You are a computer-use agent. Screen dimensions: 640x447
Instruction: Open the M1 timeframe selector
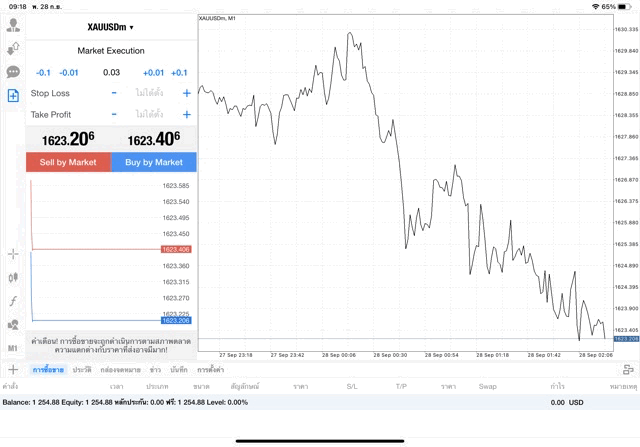(x=13, y=348)
